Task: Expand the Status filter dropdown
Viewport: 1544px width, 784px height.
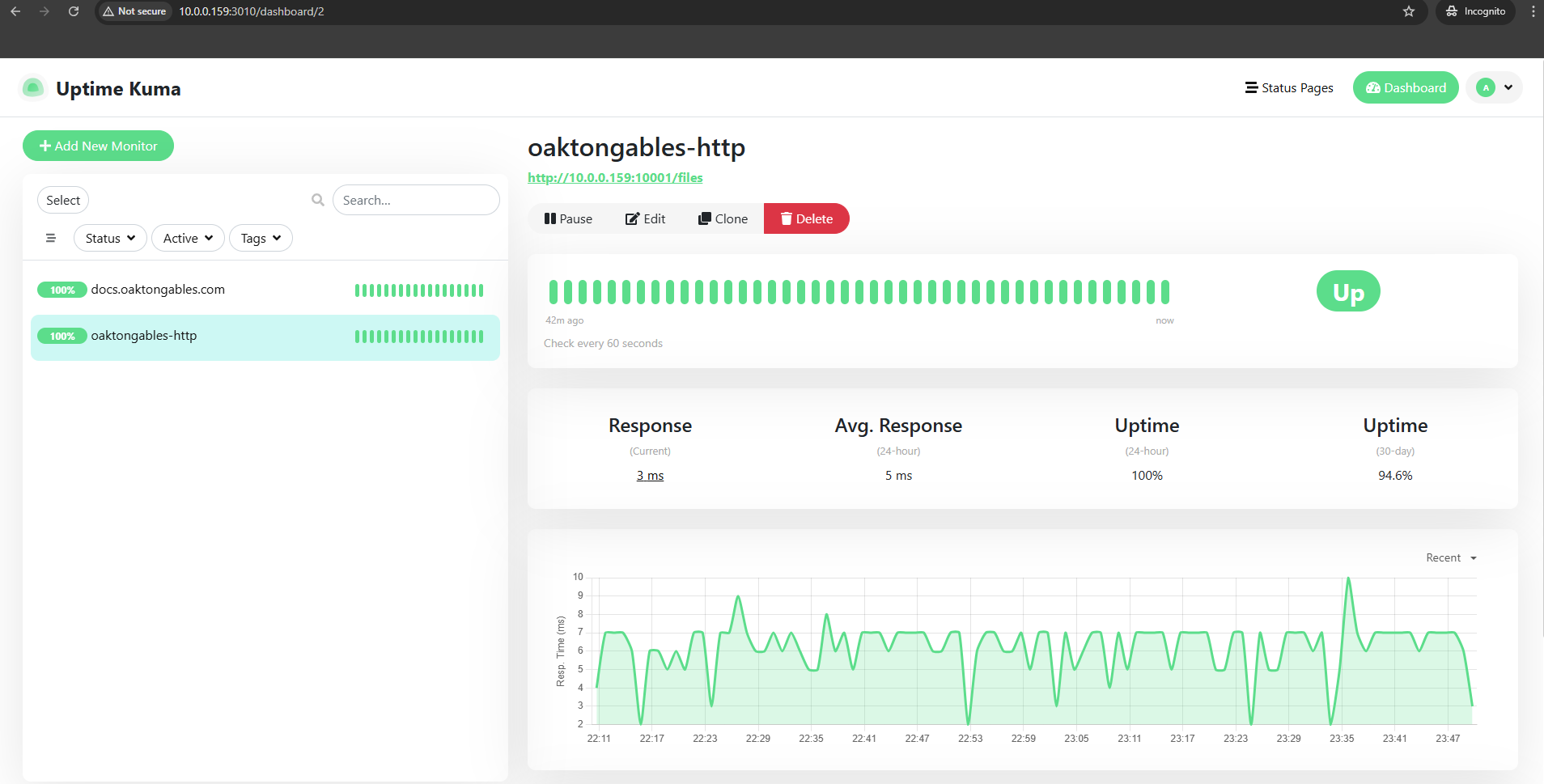Action: pos(110,238)
